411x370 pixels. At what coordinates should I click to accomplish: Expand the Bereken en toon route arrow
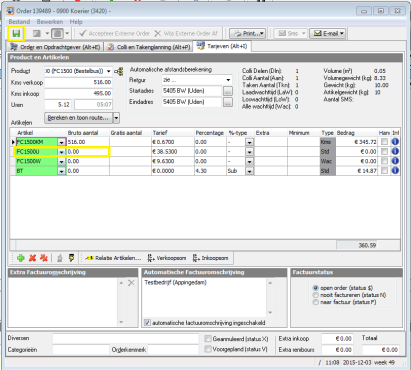(x=116, y=118)
